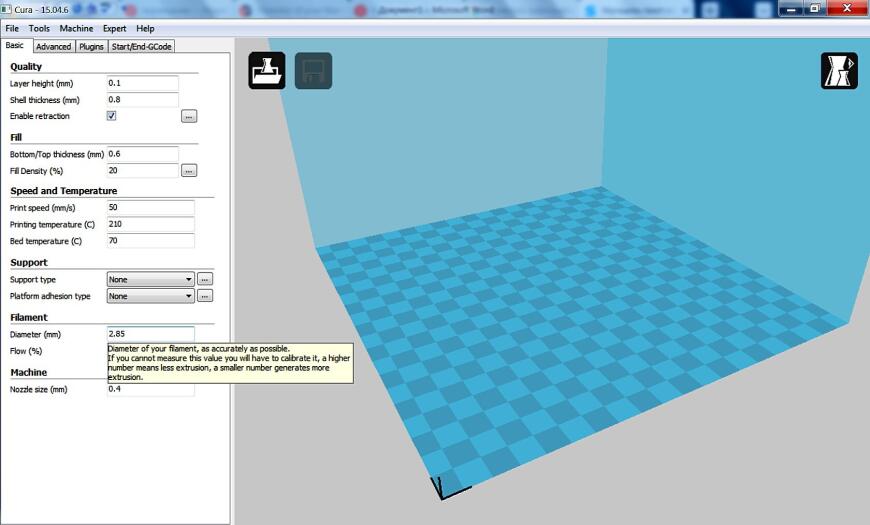The height and width of the screenshot is (525, 870).
Task: Open the View mode icon
Action: click(839, 70)
